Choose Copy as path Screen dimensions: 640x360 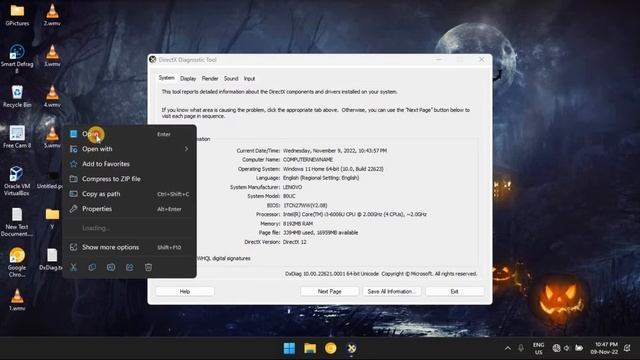pyautogui.click(x=129, y=194)
